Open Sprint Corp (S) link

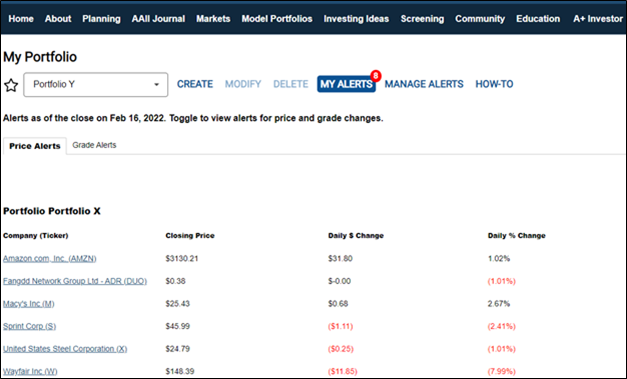tap(29, 326)
